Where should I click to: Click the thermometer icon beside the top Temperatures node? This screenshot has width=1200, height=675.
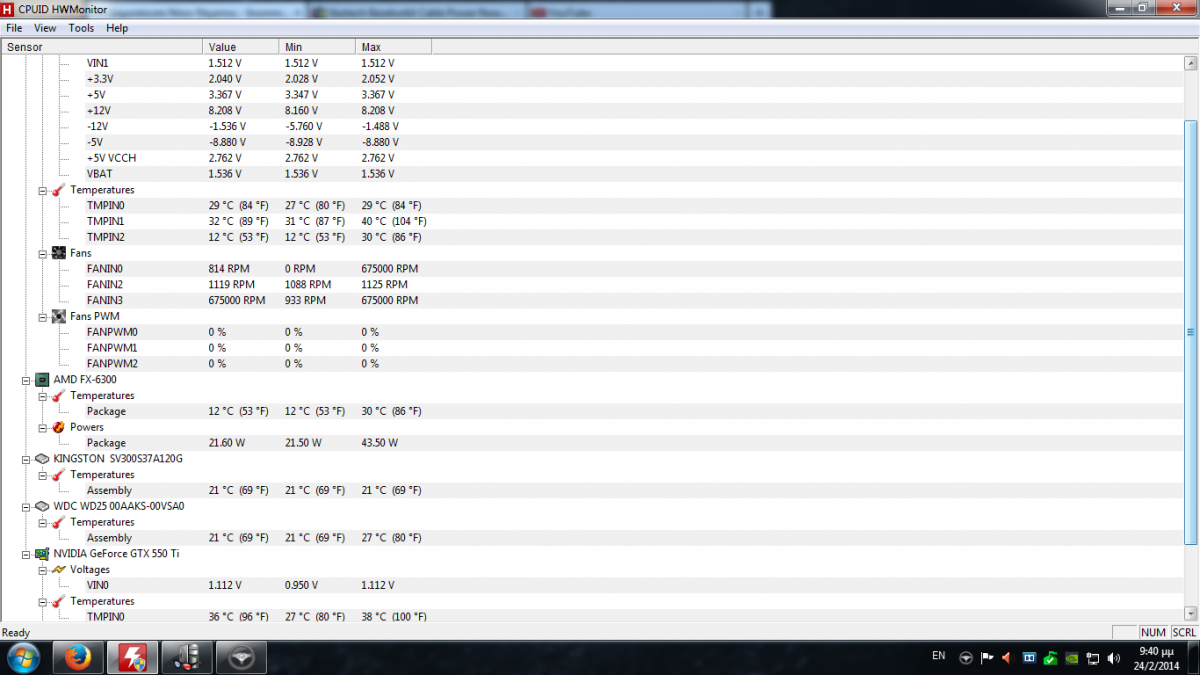[x=58, y=190]
